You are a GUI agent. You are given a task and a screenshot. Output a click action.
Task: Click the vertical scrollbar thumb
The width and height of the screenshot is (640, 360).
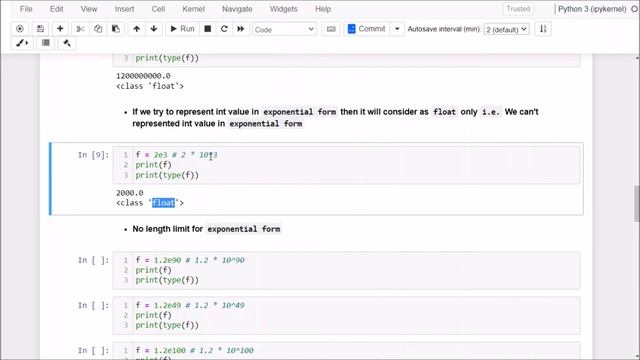636,203
